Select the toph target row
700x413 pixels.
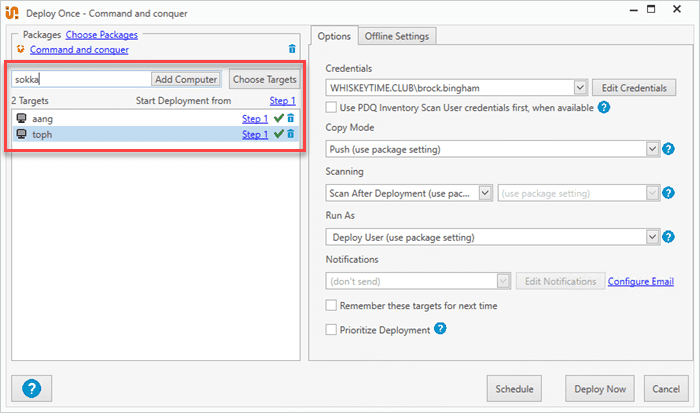click(x=156, y=134)
